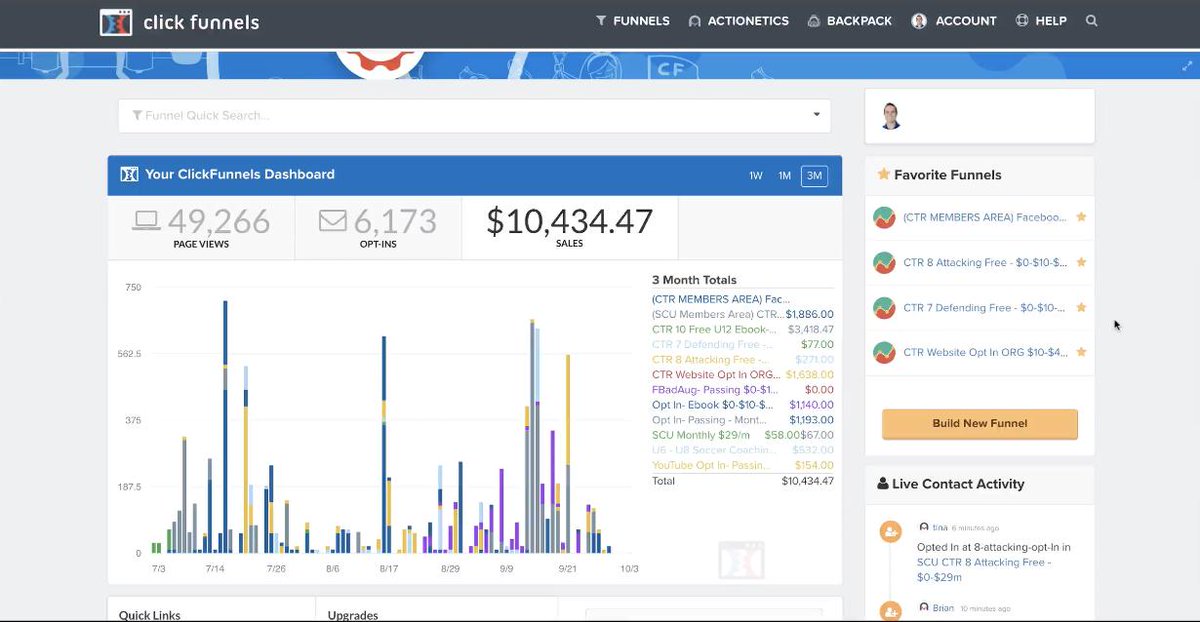Click the Opt-ins envelope icon
This screenshot has height=622, width=1200.
(x=331, y=218)
